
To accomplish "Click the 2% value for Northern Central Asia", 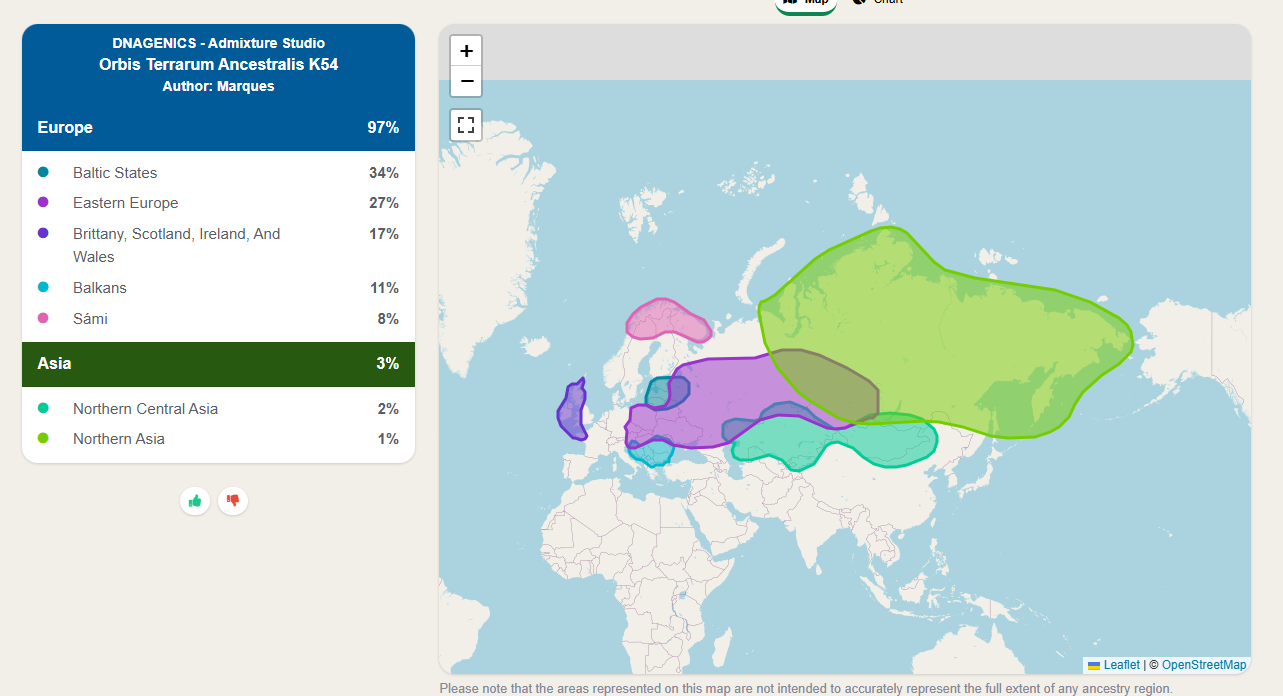I will pyautogui.click(x=388, y=409).
